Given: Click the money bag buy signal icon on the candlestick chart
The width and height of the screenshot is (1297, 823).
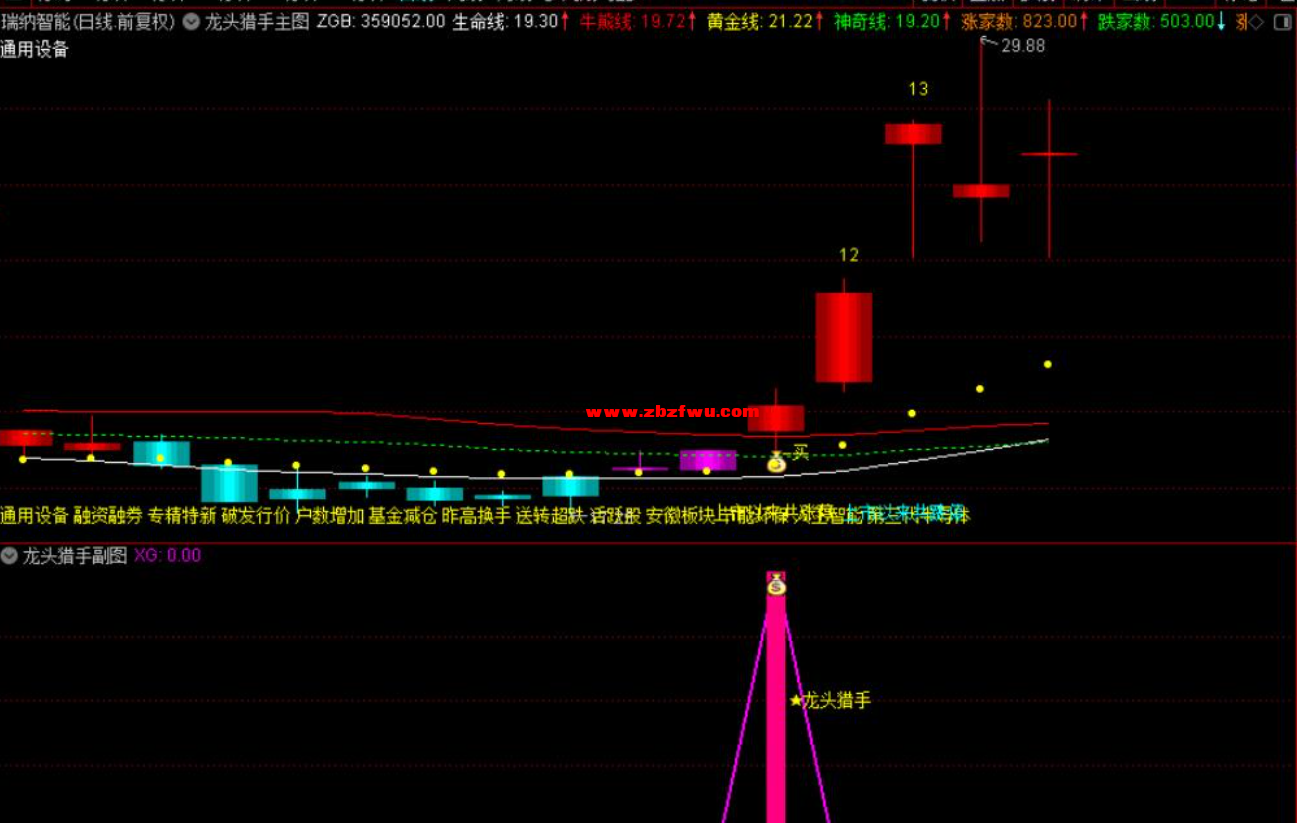Looking at the screenshot, I should point(776,462).
